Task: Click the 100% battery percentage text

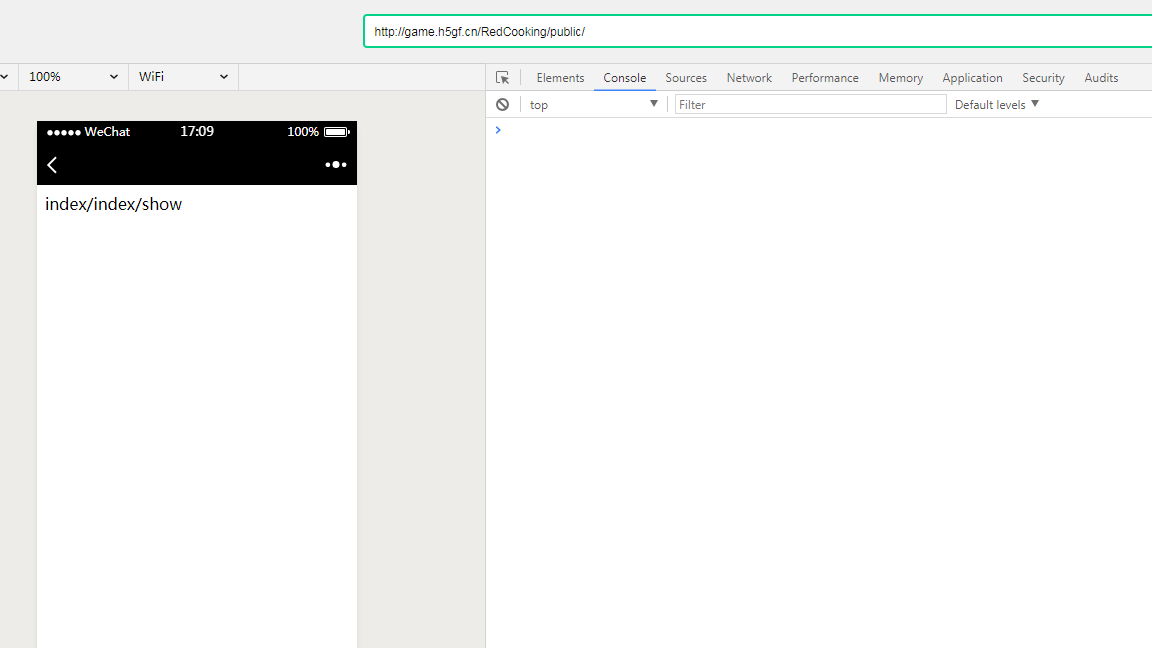Action: (x=303, y=132)
